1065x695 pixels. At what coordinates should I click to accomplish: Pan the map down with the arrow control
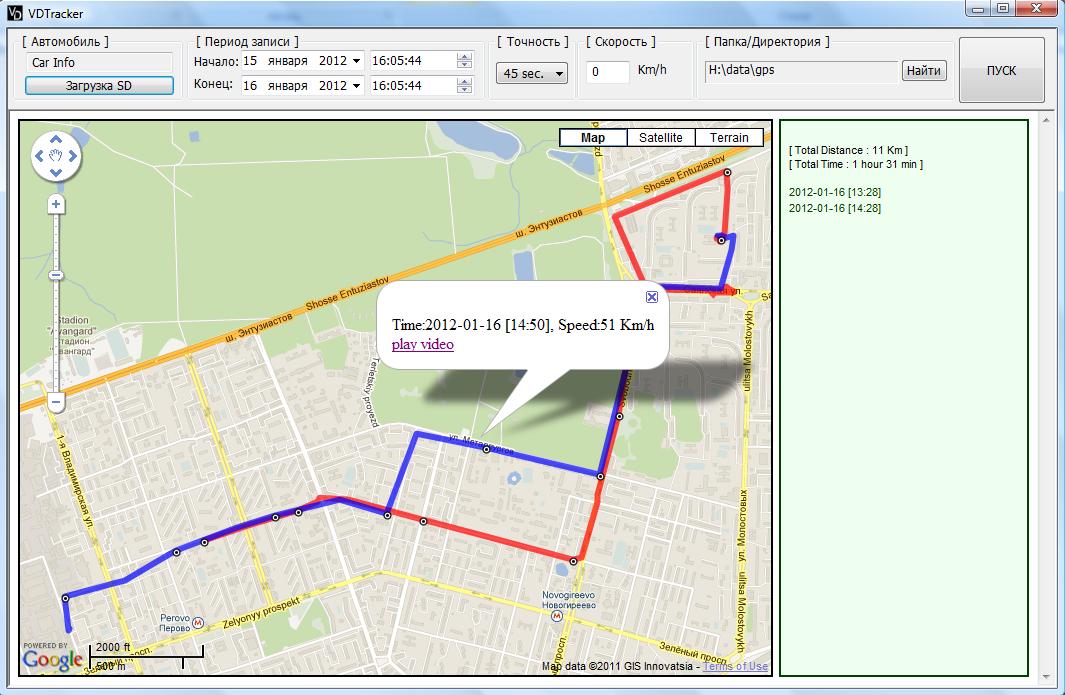click(x=56, y=172)
